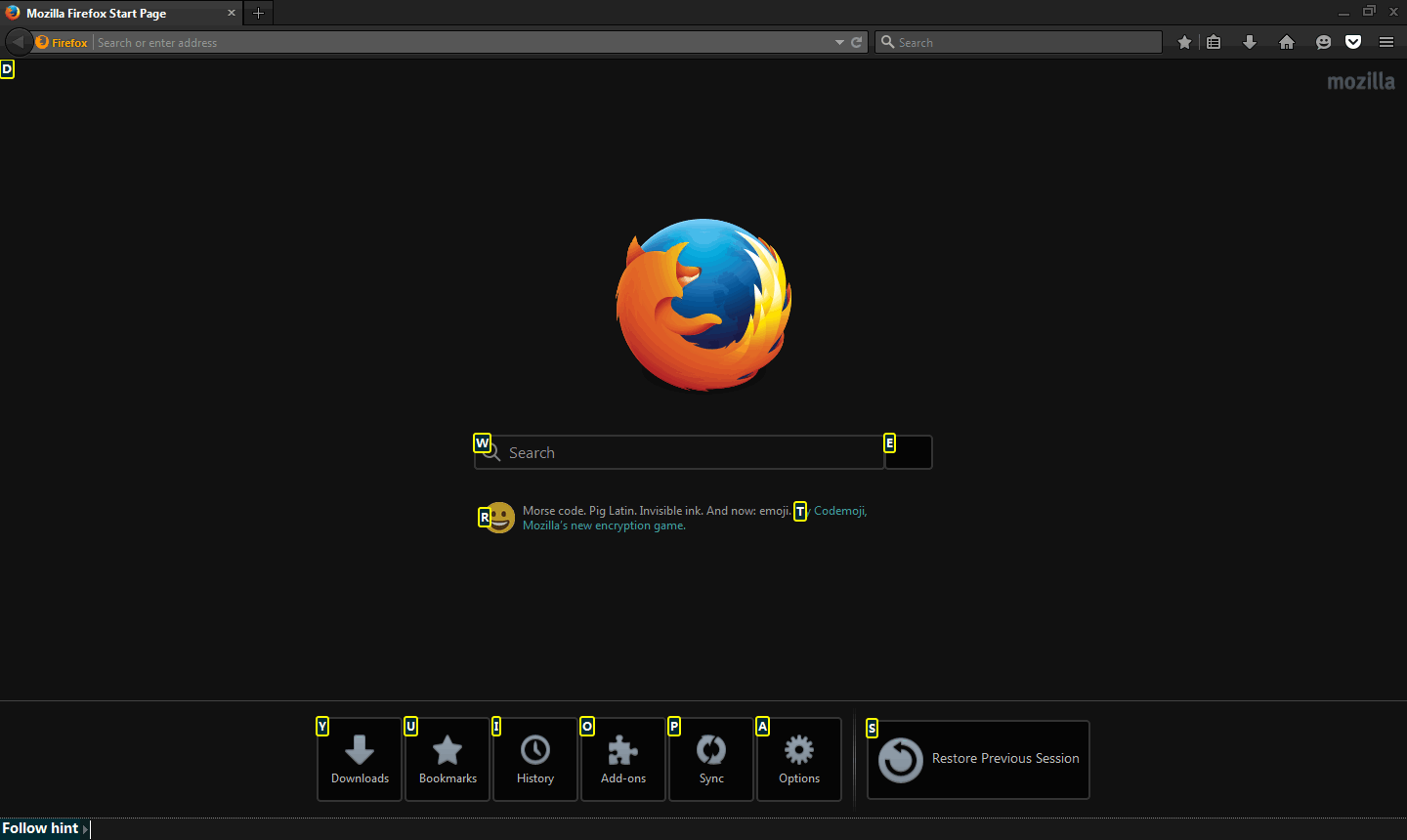This screenshot has height=840, width=1407.
Task: Go to home page via house icon
Action: (1287, 42)
